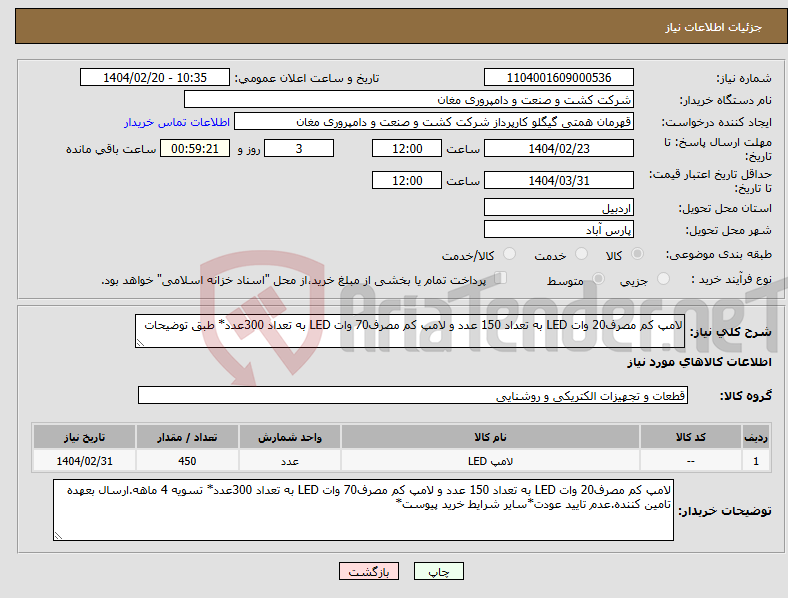The width and height of the screenshot is (788, 598).
Task: Click the شماره نیاز field 1104001609000536
Action: pos(558,77)
